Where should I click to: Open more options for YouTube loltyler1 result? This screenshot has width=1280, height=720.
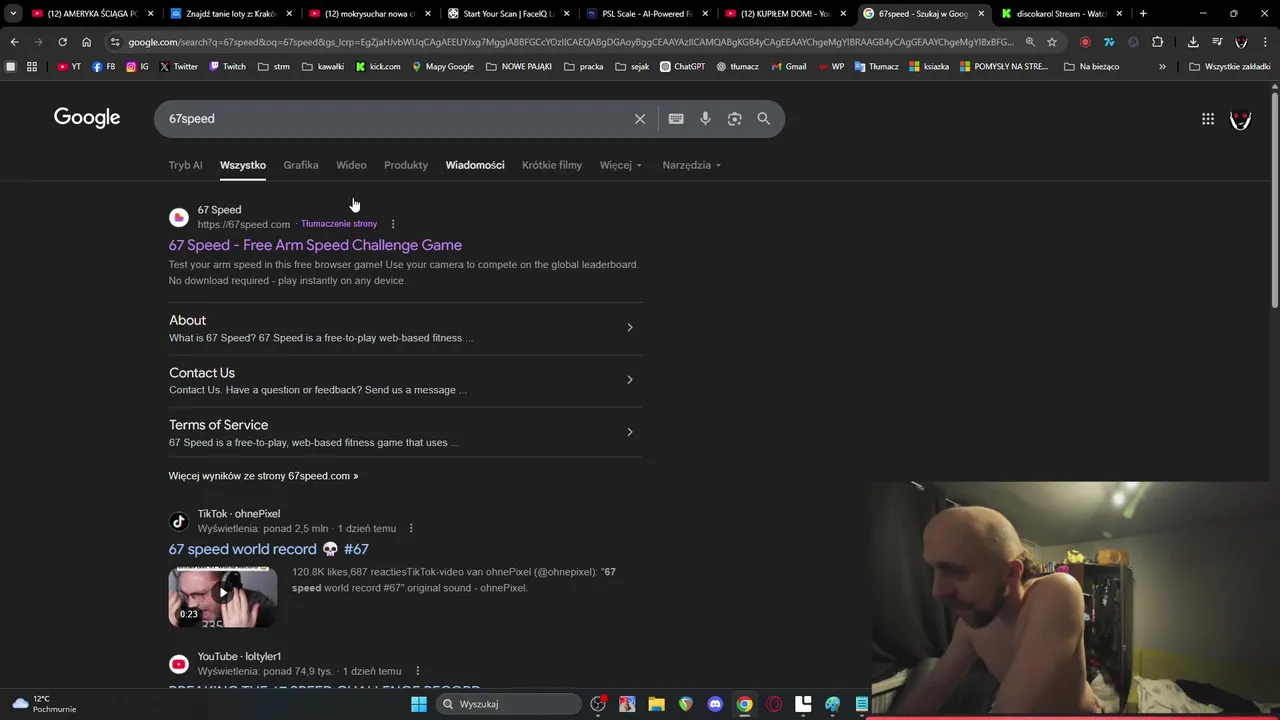point(417,671)
